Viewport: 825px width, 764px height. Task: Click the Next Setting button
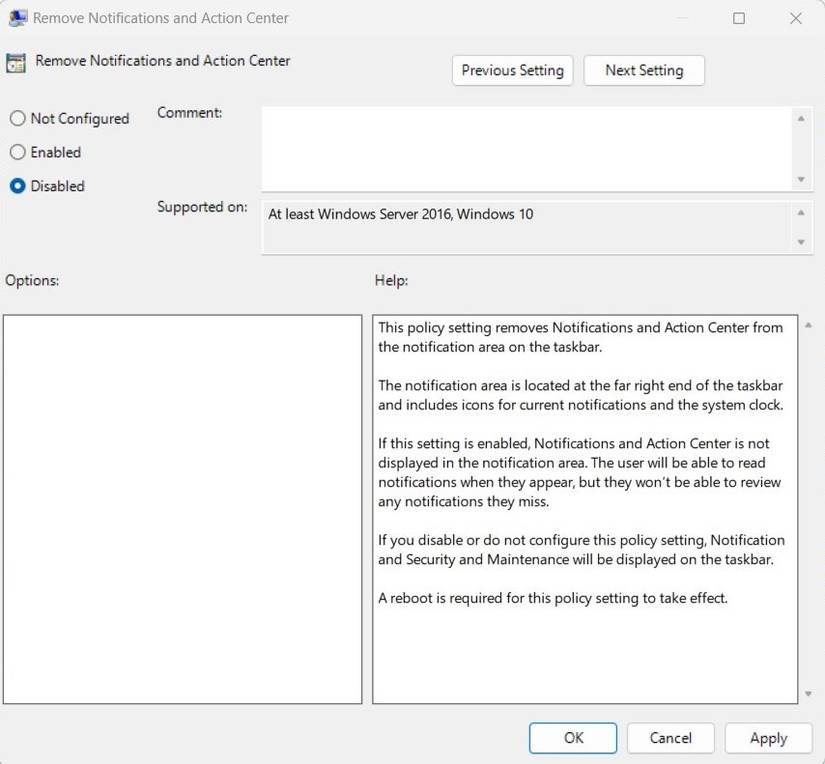[644, 70]
